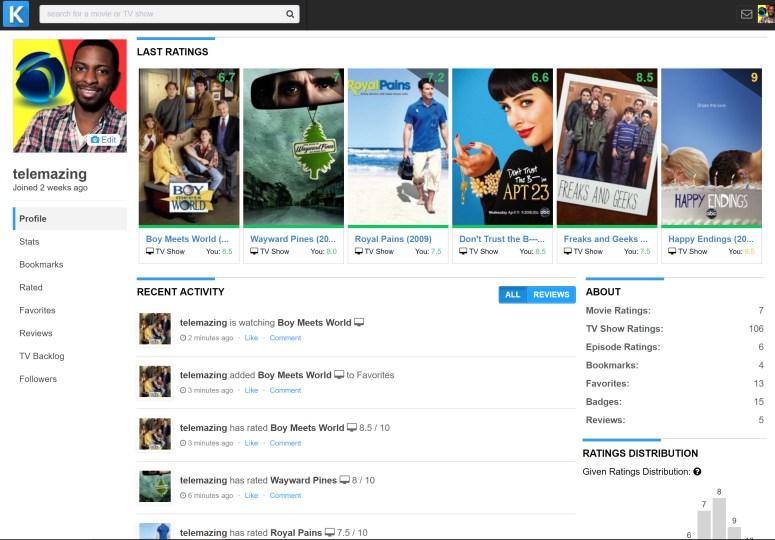
Task: Toggle the ALL activity filter
Action: (x=513, y=294)
